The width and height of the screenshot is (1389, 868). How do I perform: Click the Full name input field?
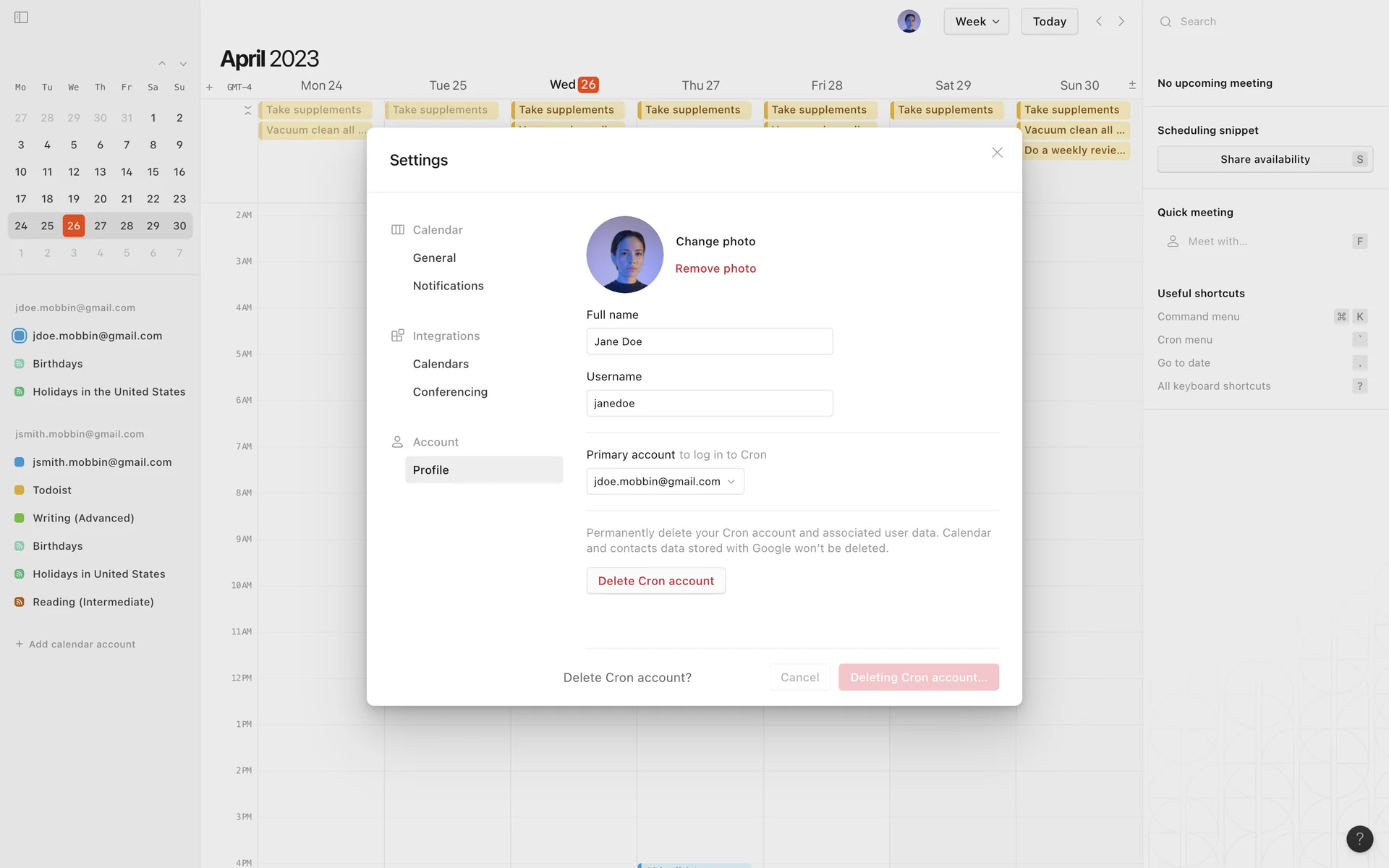(x=709, y=341)
